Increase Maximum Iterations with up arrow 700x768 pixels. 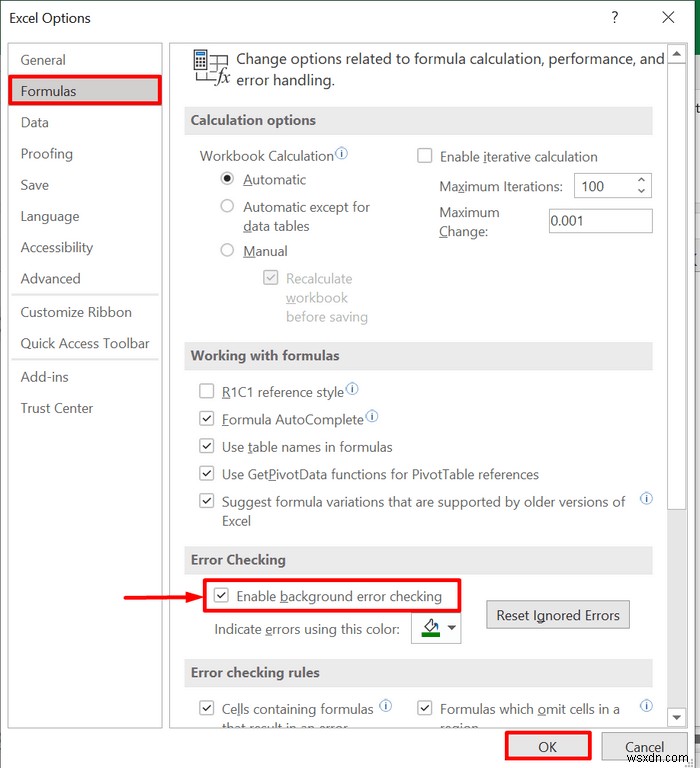click(x=641, y=180)
